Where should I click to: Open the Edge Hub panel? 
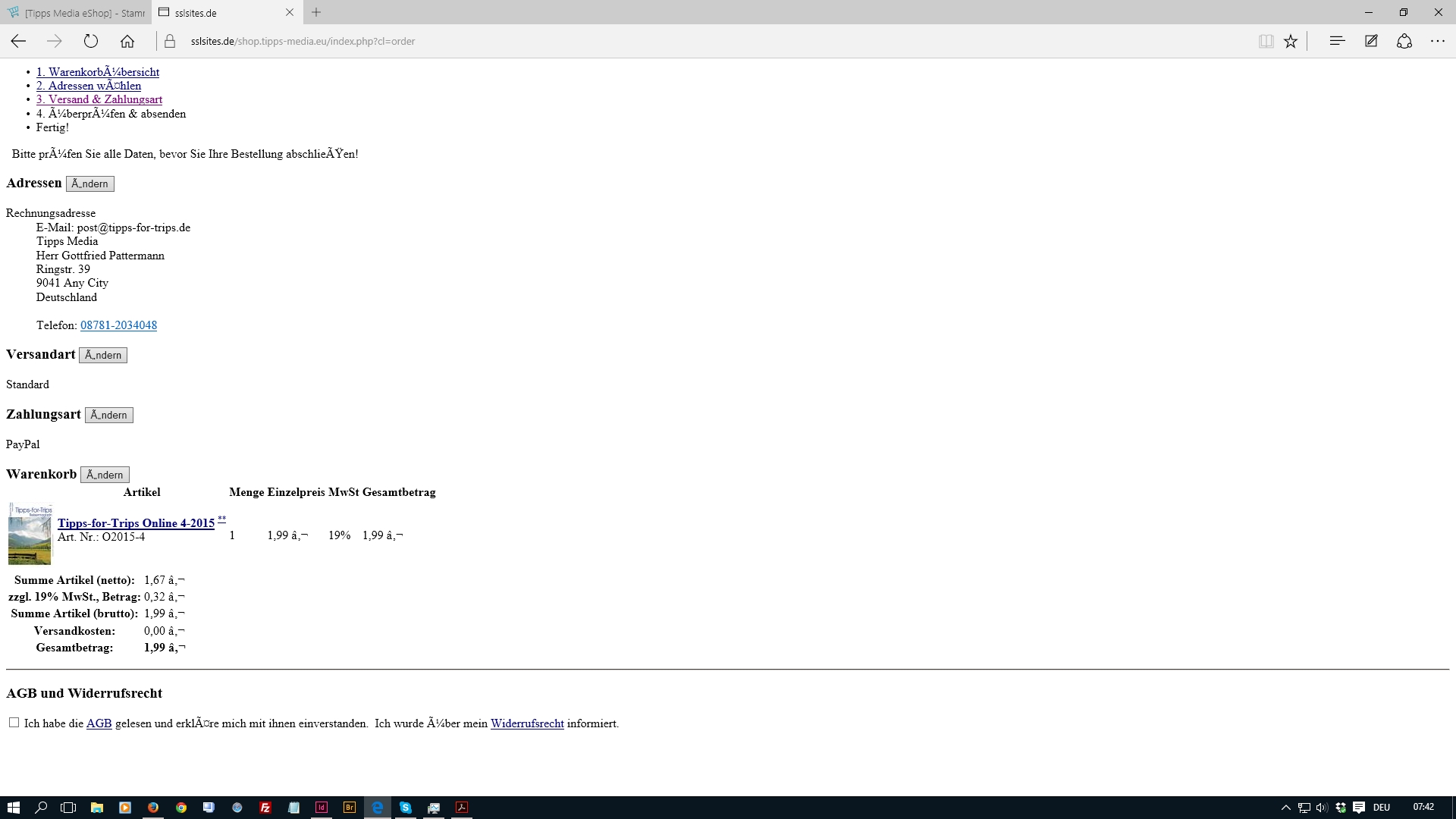click(1337, 42)
